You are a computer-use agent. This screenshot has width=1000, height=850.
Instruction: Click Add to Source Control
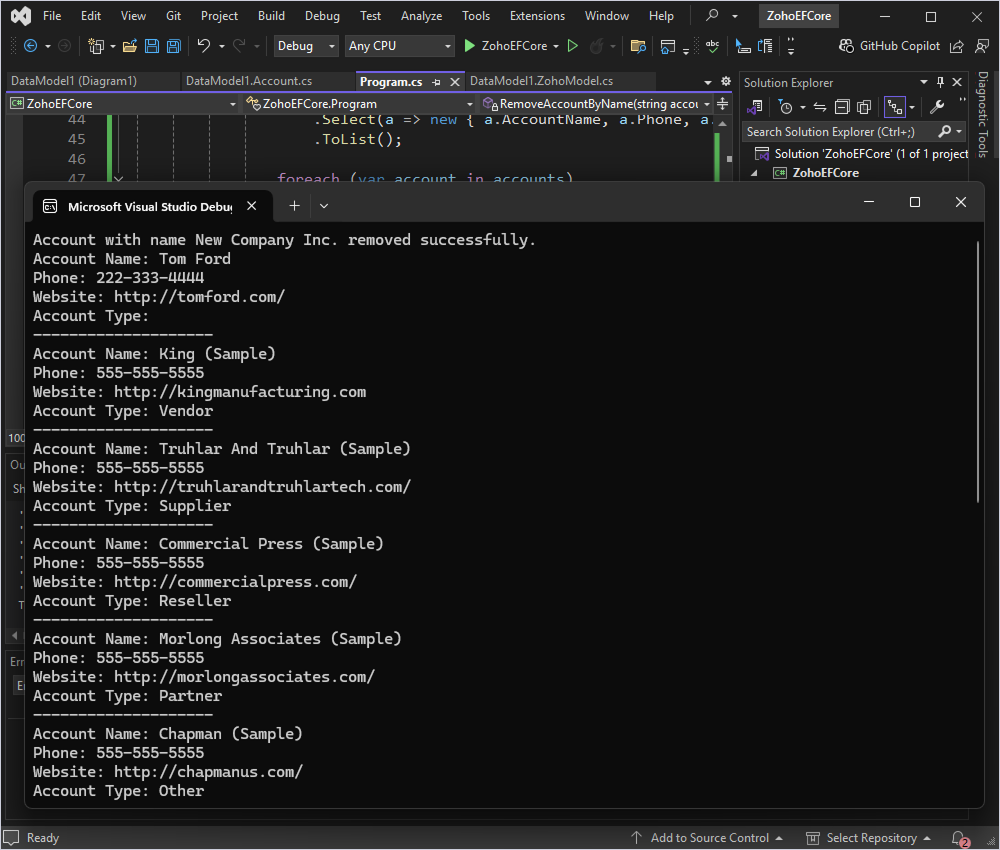tap(708, 838)
